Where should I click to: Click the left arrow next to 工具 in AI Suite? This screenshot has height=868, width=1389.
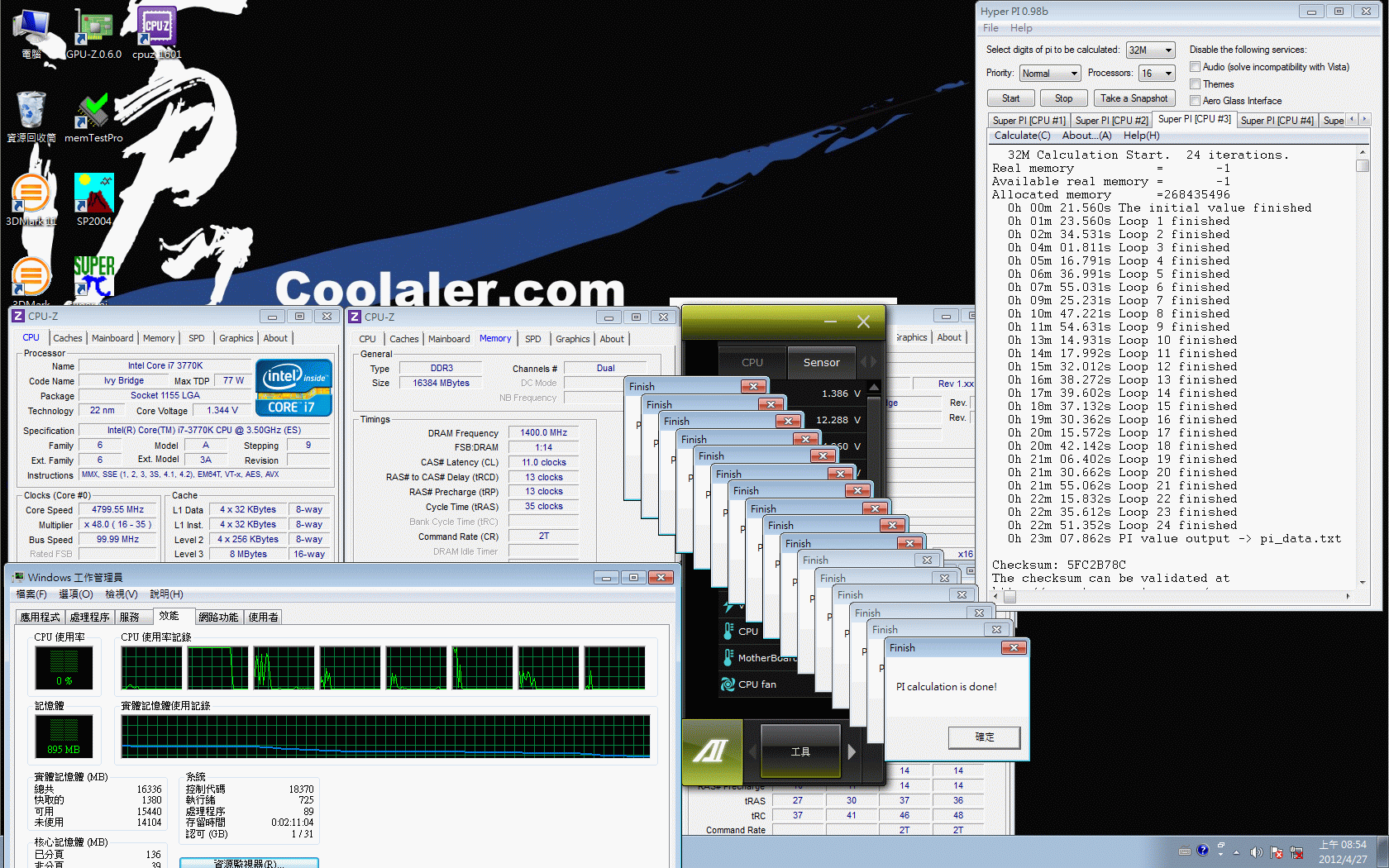pos(752,751)
